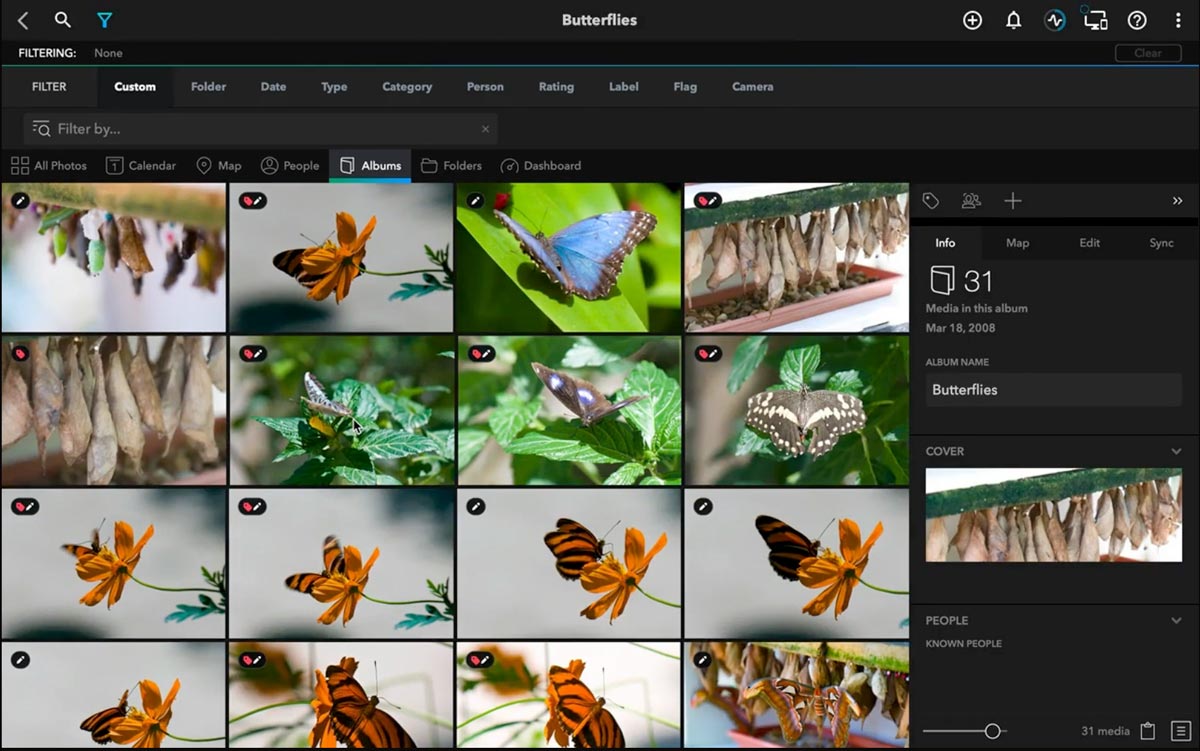Select the dark butterfly with blue spots photo
Viewport: 1200px width, 751px height.
coord(569,410)
